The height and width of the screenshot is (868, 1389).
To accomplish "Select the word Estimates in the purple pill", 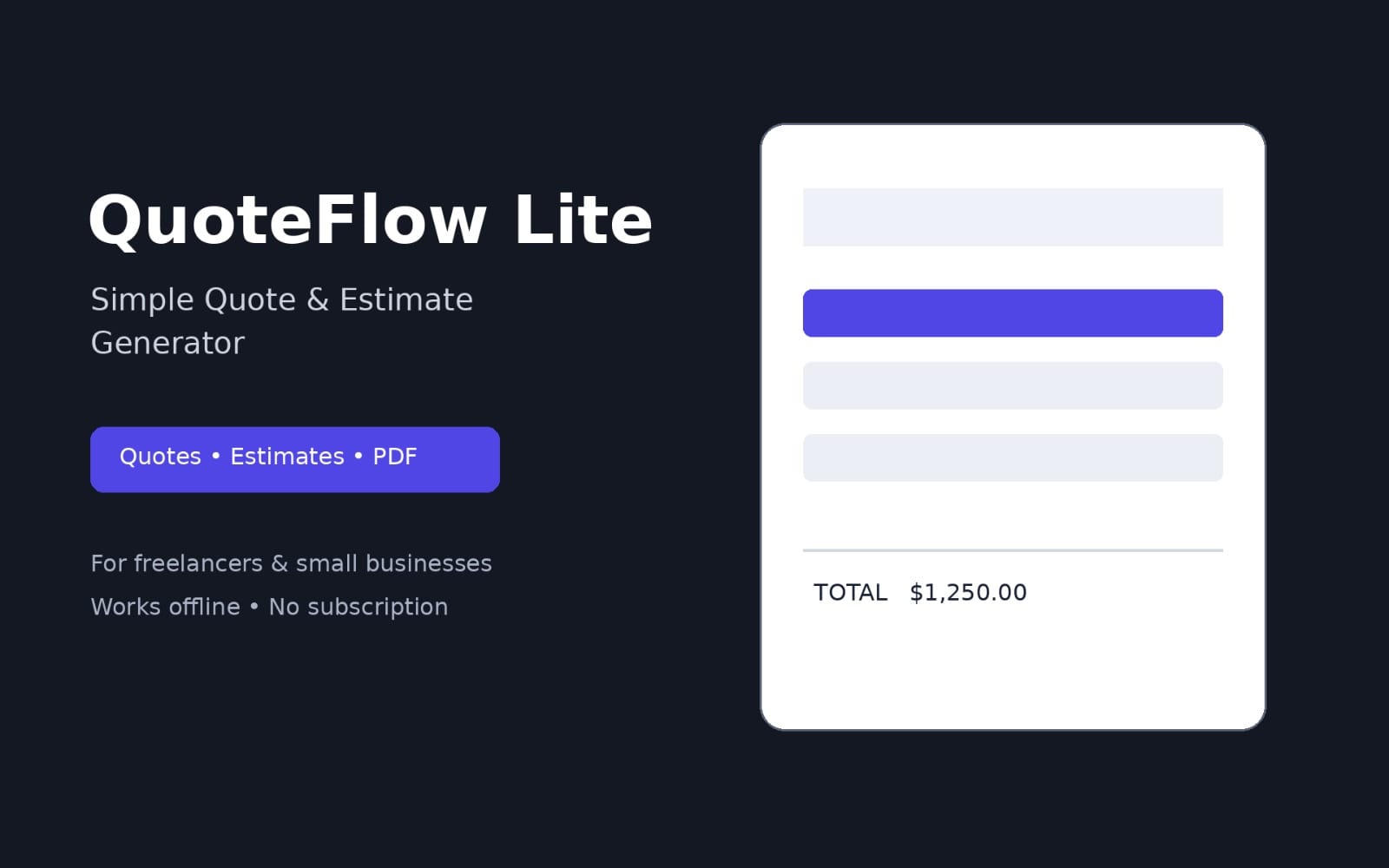I will pos(287,457).
